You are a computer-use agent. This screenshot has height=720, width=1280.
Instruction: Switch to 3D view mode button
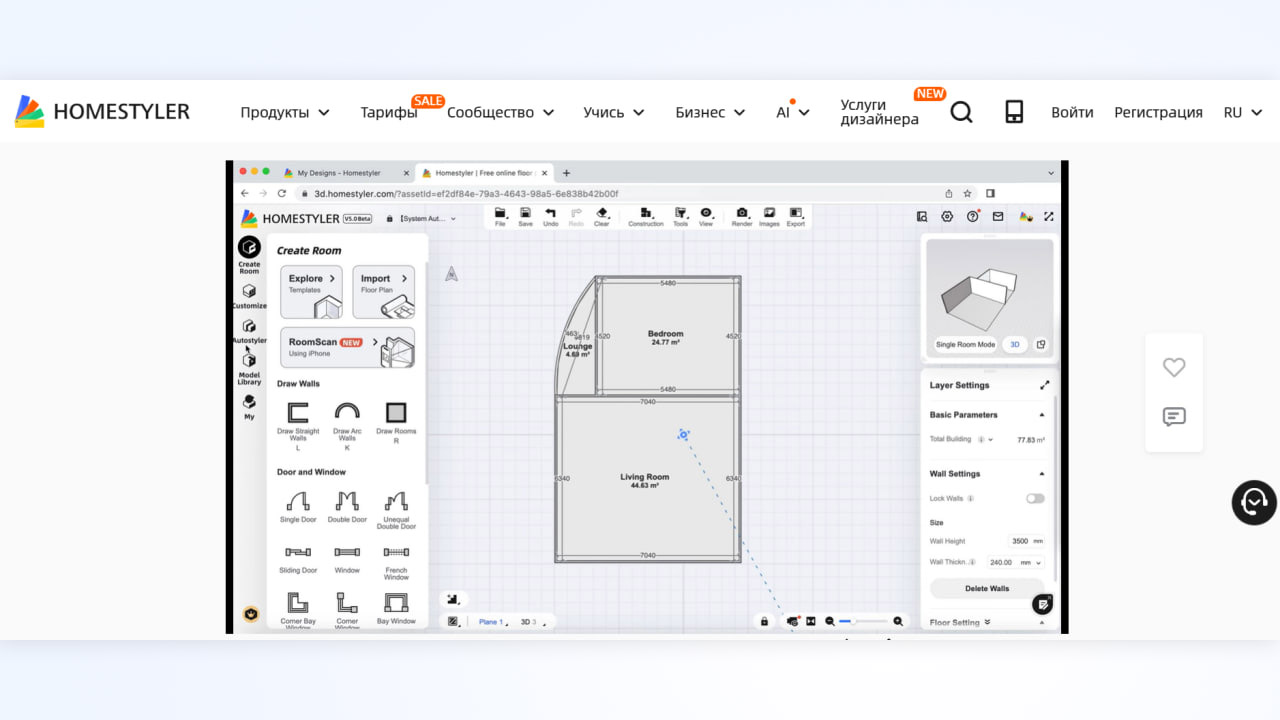click(x=1014, y=344)
